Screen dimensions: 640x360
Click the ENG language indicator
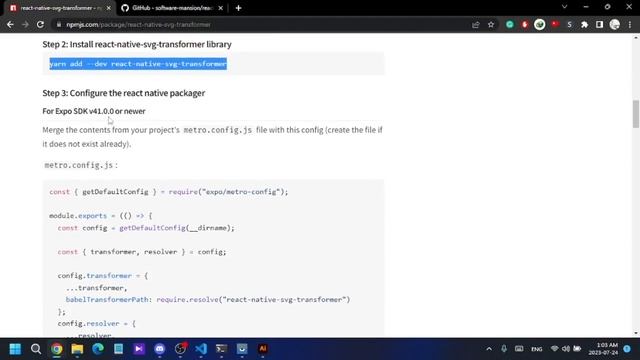pyautogui.click(x=537, y=349)
